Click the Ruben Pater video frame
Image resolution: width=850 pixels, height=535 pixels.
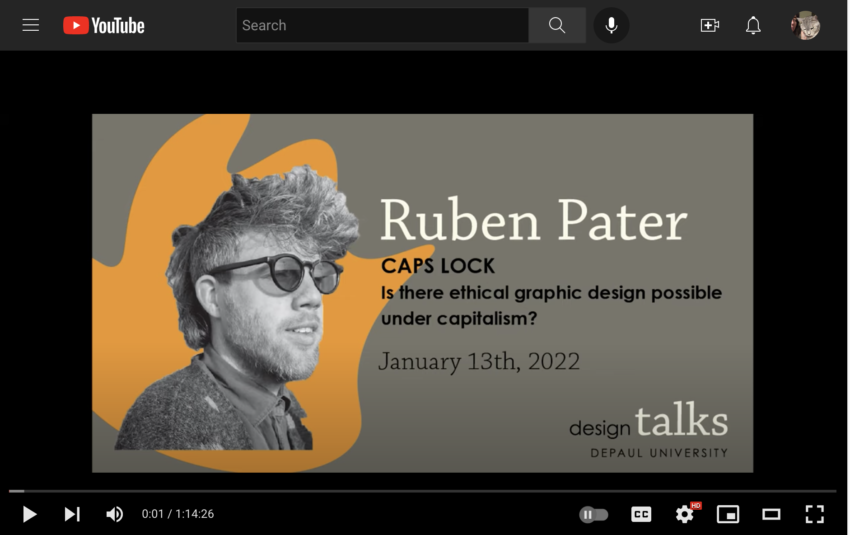point(422,293)
